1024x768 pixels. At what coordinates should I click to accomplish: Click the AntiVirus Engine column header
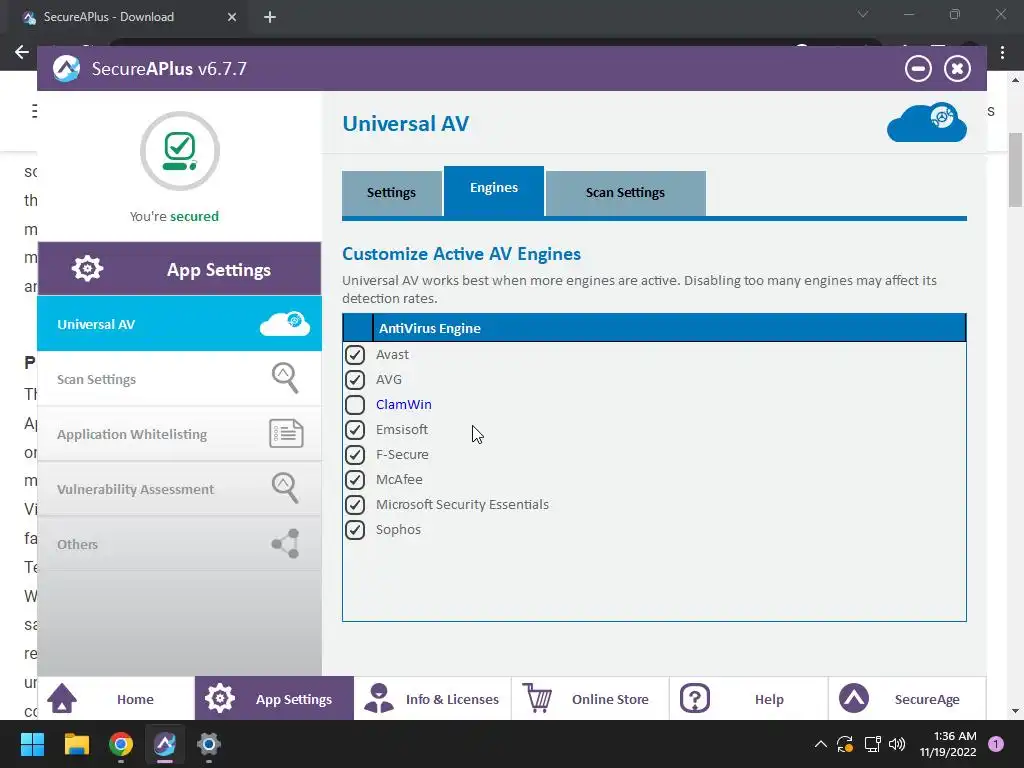669,328
